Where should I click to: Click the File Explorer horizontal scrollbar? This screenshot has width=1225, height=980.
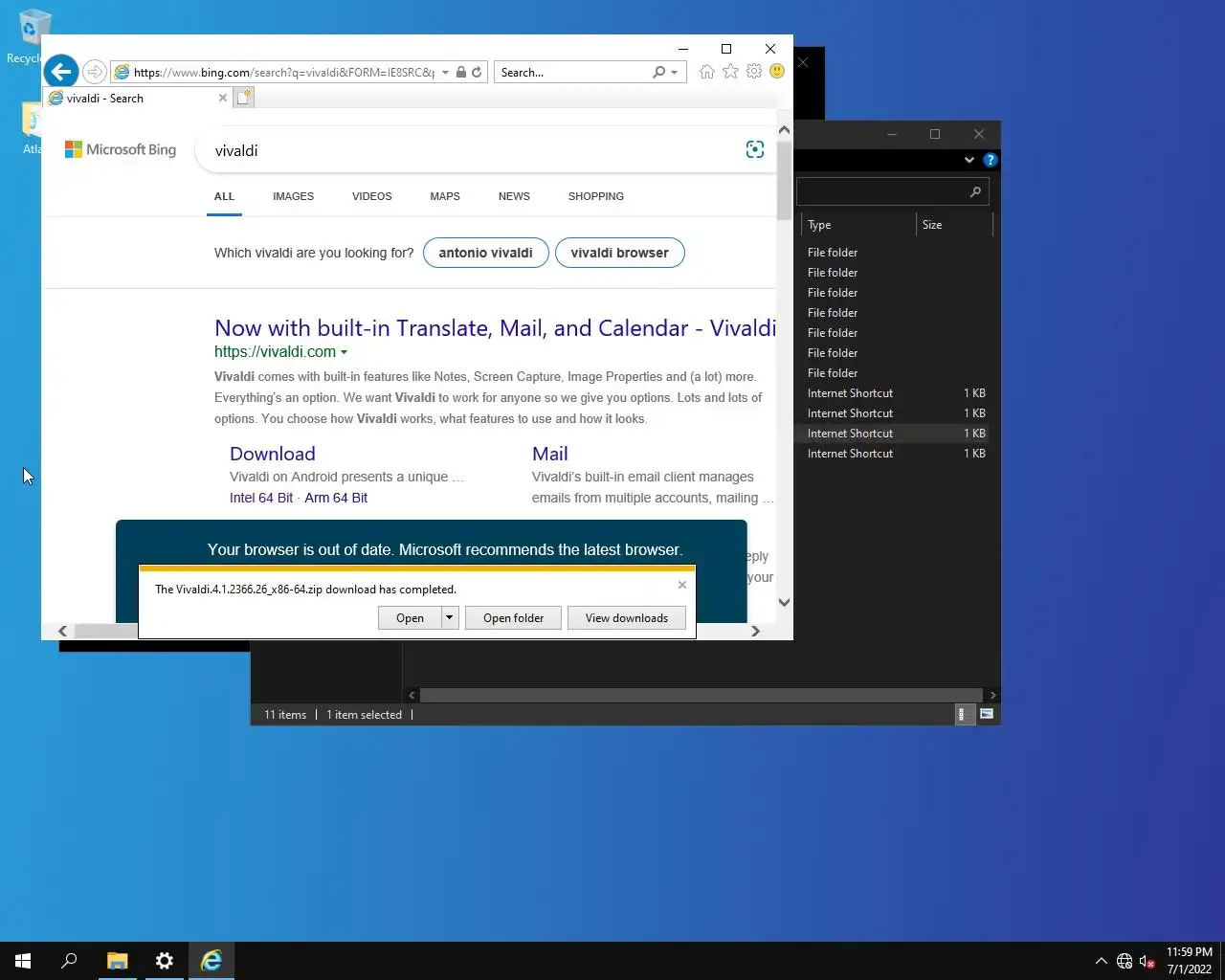click(702, 695)
